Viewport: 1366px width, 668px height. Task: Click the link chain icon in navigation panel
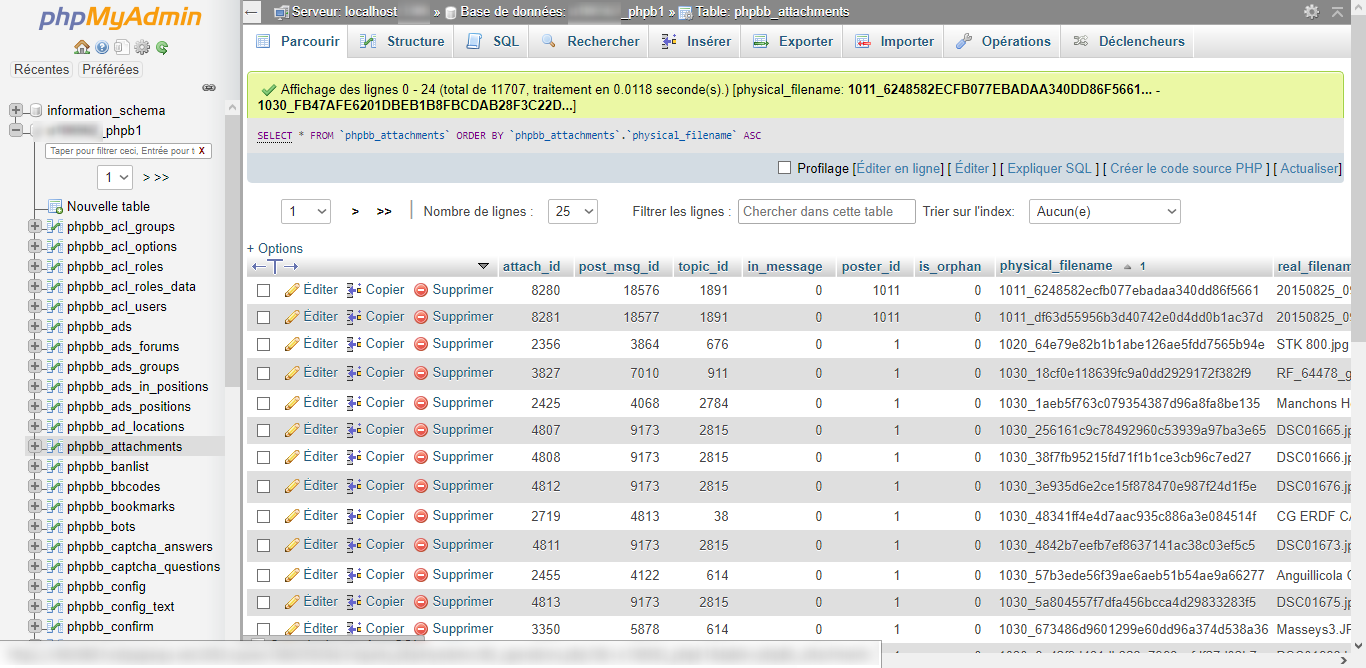click(209, 88)
